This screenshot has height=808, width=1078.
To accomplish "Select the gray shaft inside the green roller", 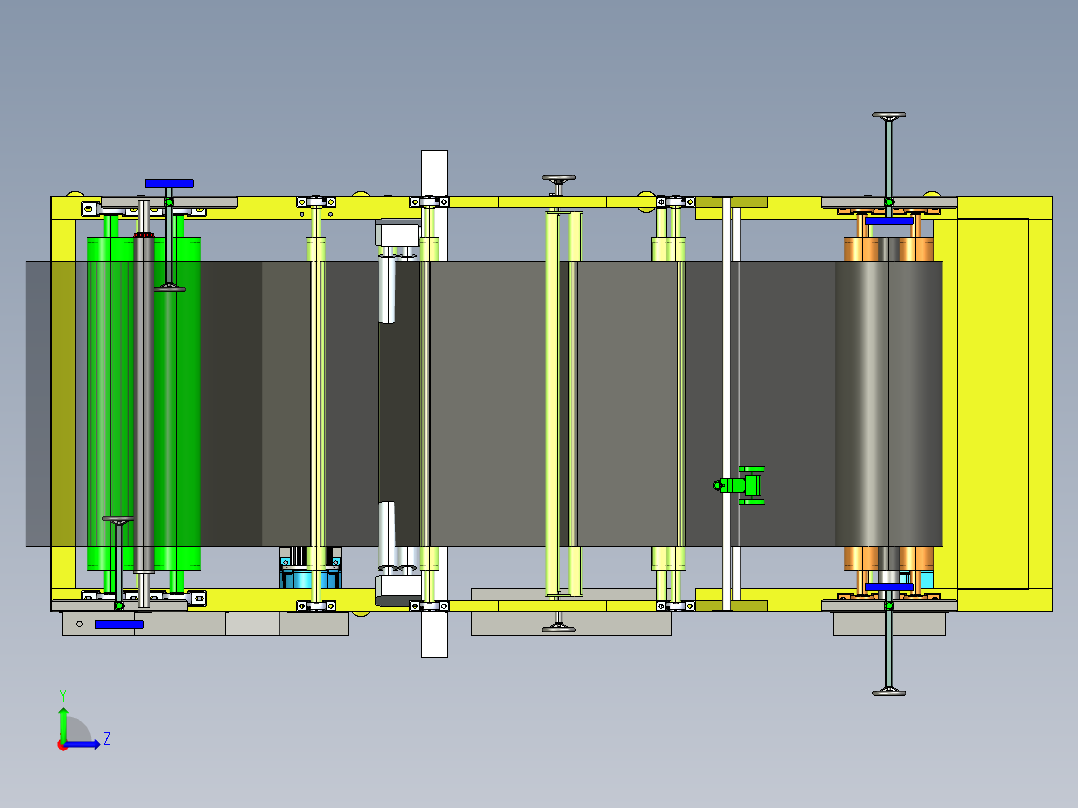I will click(144, 403).
